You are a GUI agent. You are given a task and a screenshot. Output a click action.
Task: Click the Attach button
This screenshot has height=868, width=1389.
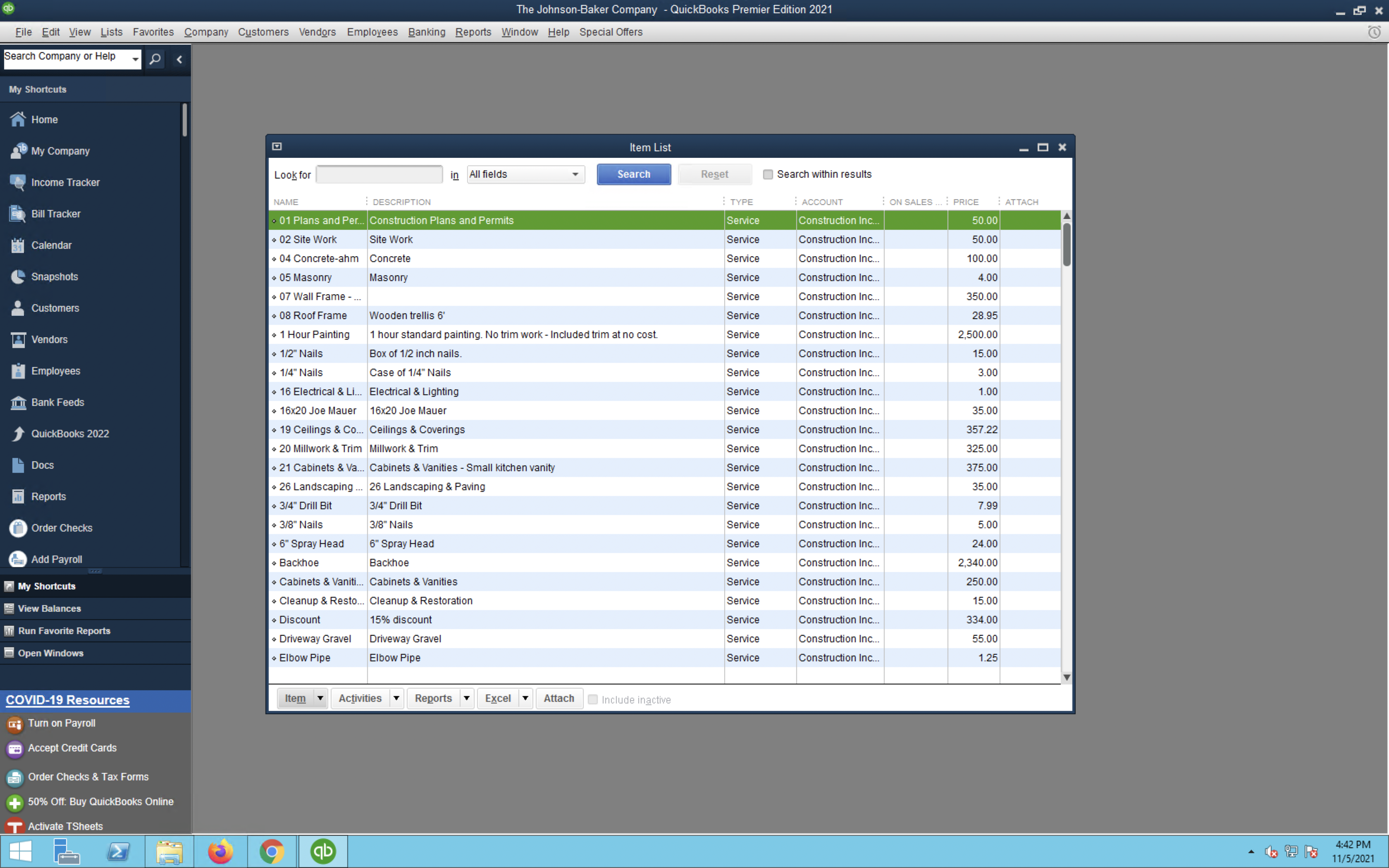(559, 699)
